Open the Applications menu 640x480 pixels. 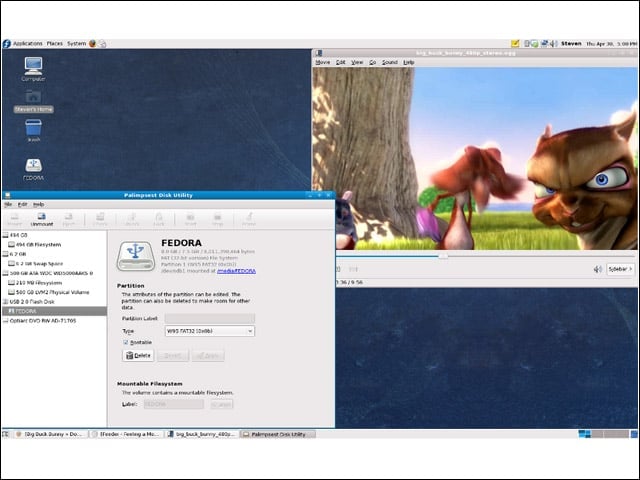click(x=27, y=43)
